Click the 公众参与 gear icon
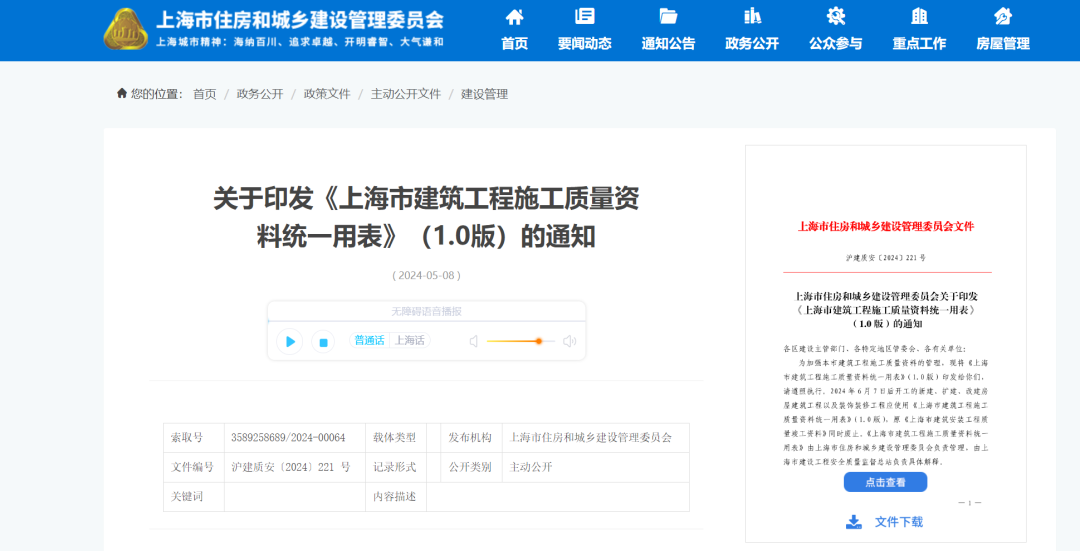The image size is (1080, 551). 835,16
